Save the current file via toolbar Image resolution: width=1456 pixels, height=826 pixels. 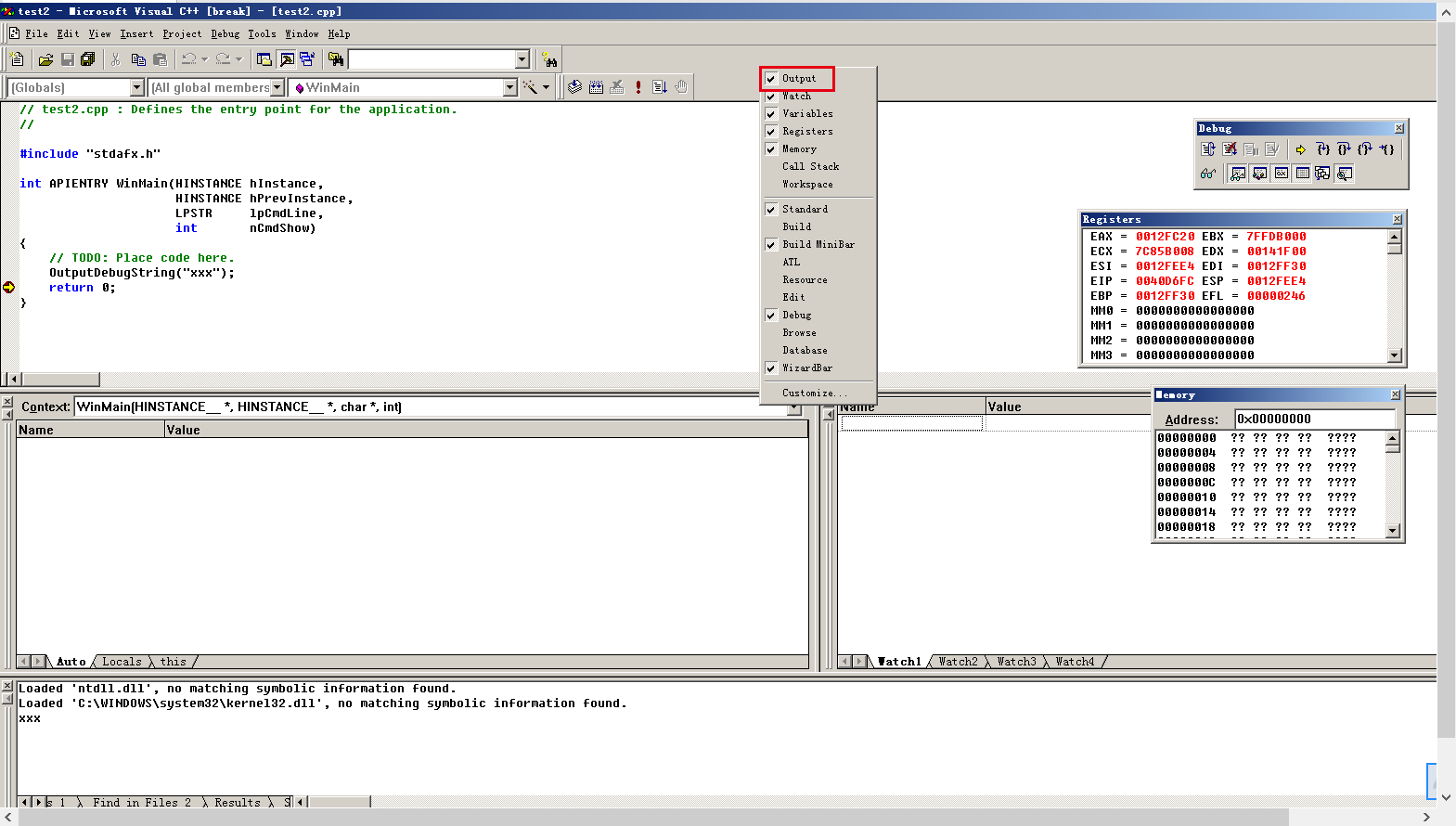tap(67, 59)
